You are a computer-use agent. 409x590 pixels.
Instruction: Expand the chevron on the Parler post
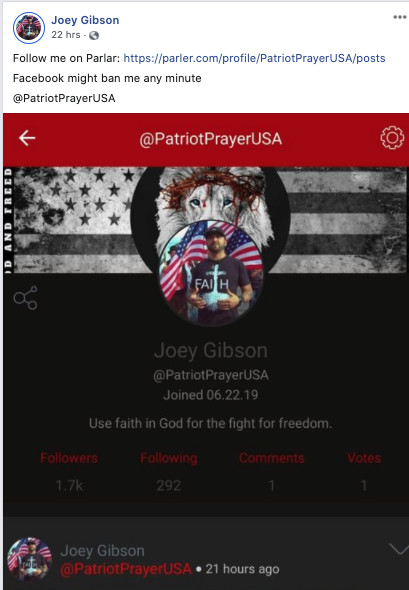pyautogui.click(x=399, y=550)
